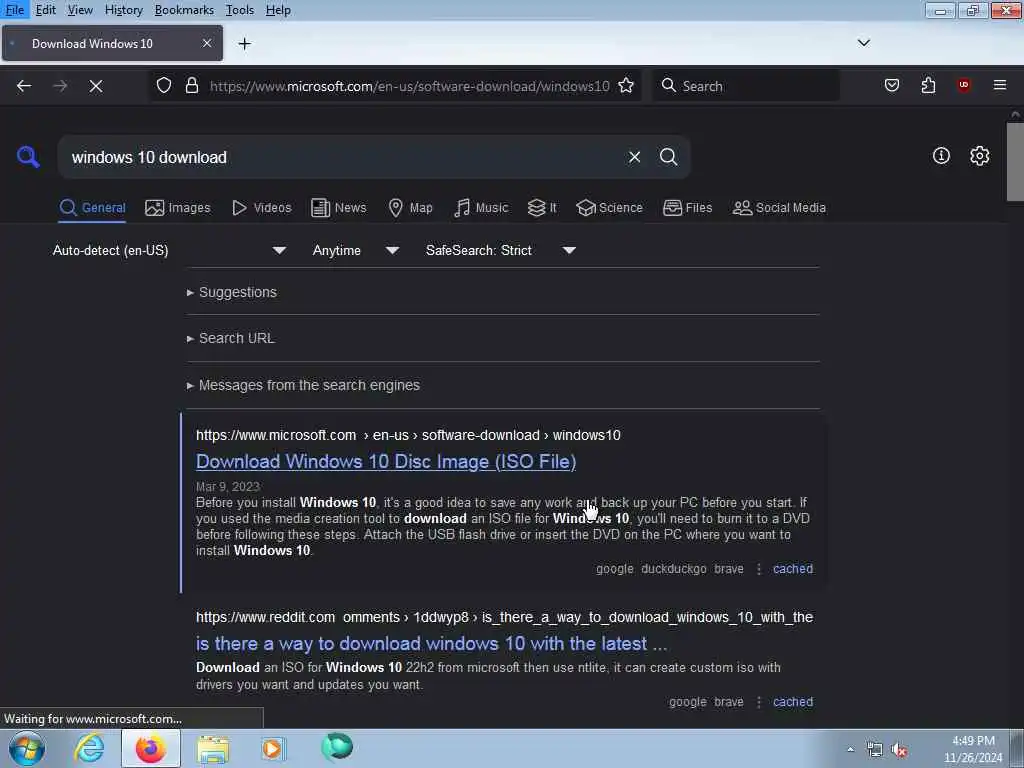Switch to the Science category
This screenshot has height=768, width=1024.
click(x=610, y=208)
